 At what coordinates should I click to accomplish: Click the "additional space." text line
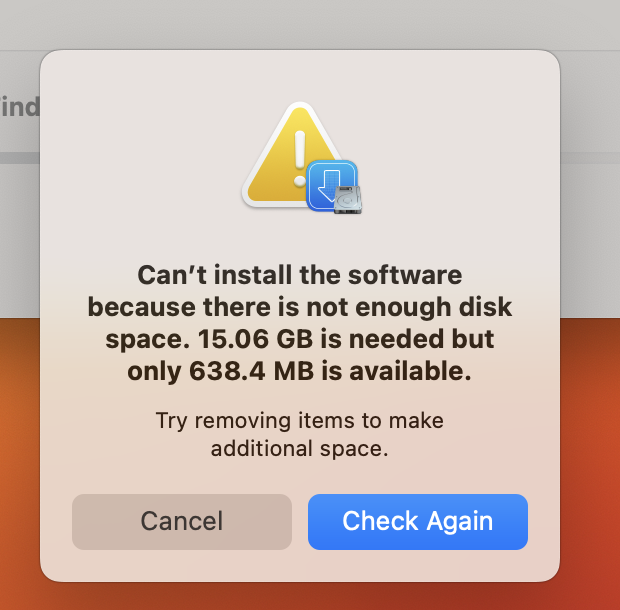point(300,449)
